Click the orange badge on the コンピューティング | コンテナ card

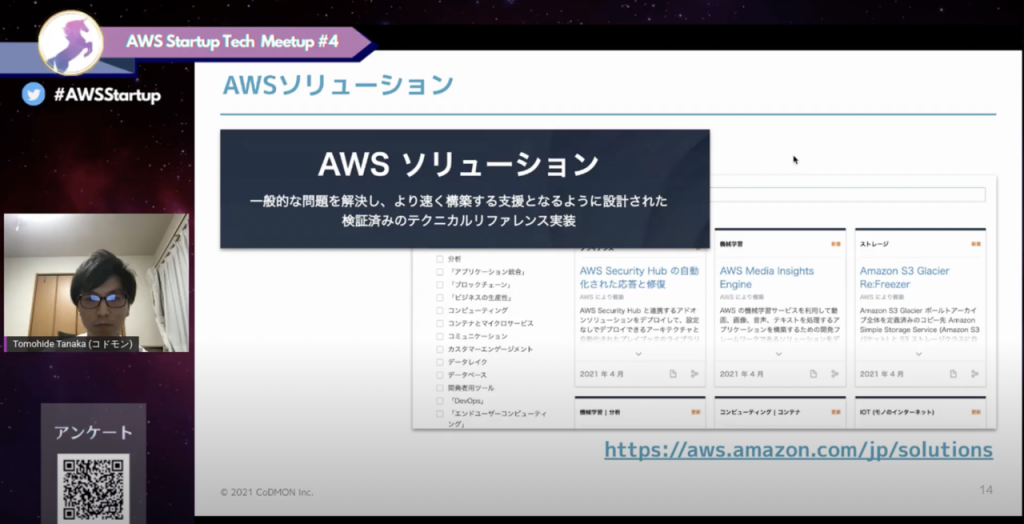836,412
